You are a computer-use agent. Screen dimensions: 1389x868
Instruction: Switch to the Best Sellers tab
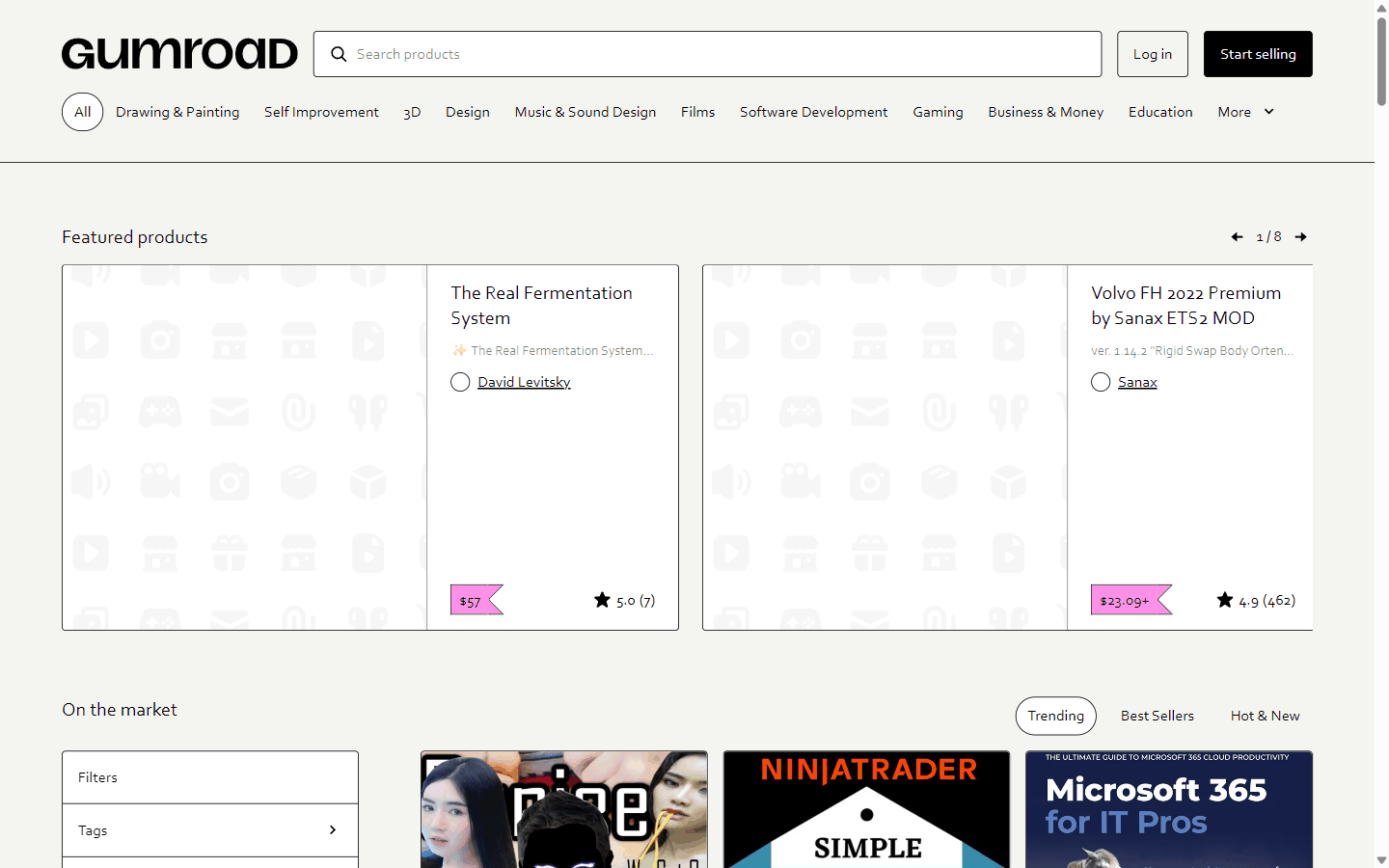coord(1157,716)
